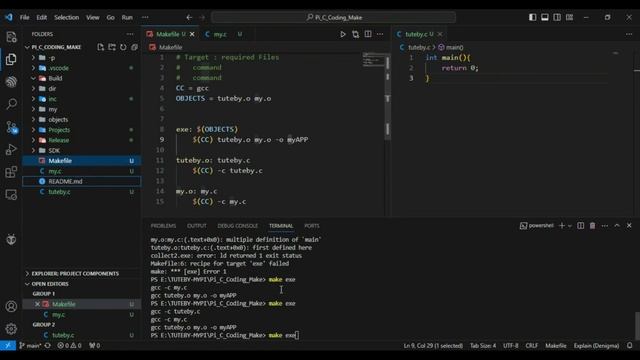The image size is (640, 360).
Task: Open errors and warnings count in status bar
Action: [69, 345]
